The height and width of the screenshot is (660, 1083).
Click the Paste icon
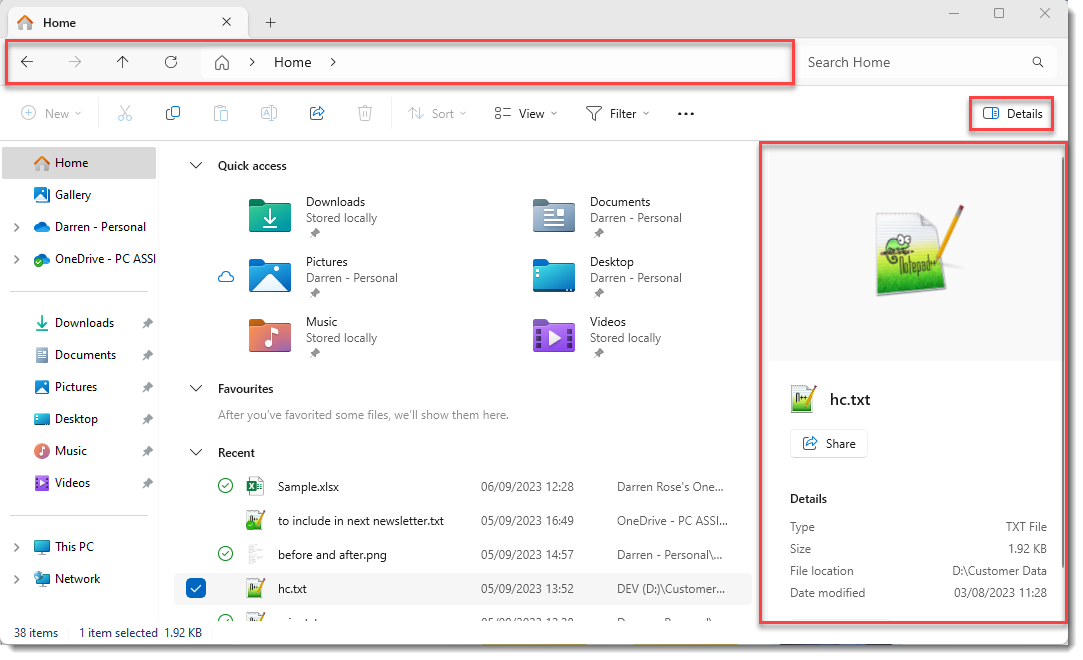point(220,113)
